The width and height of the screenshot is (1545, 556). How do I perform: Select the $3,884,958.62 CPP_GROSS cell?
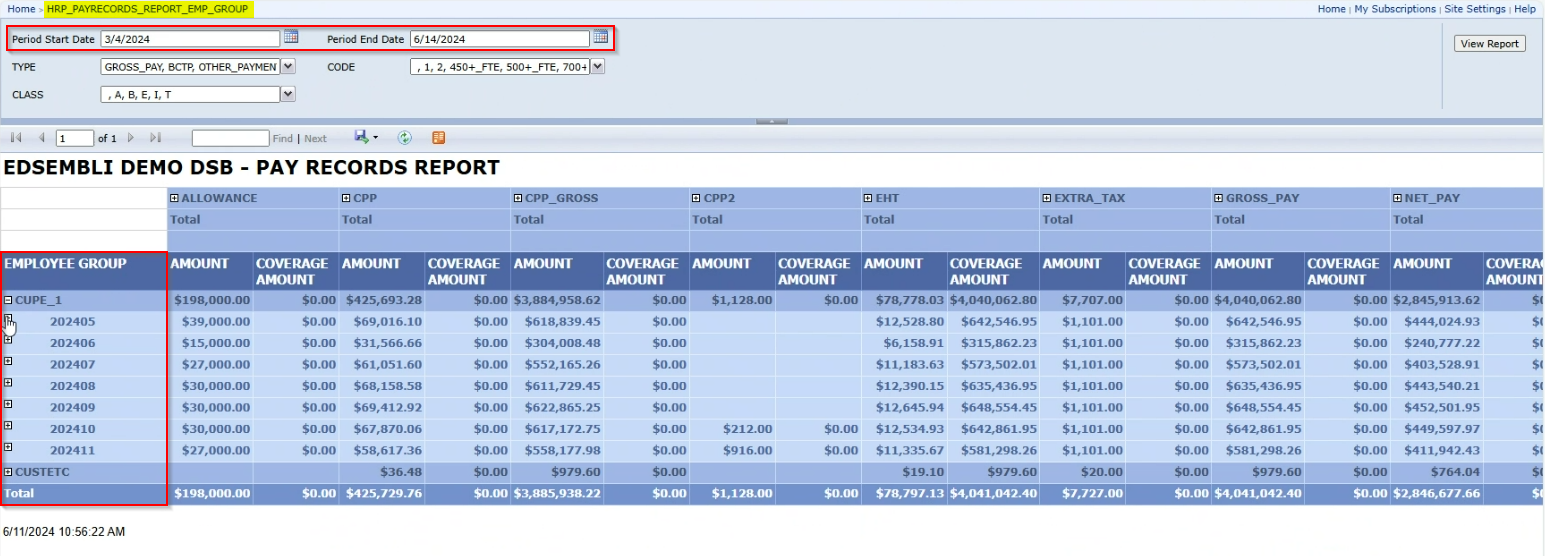557,300
